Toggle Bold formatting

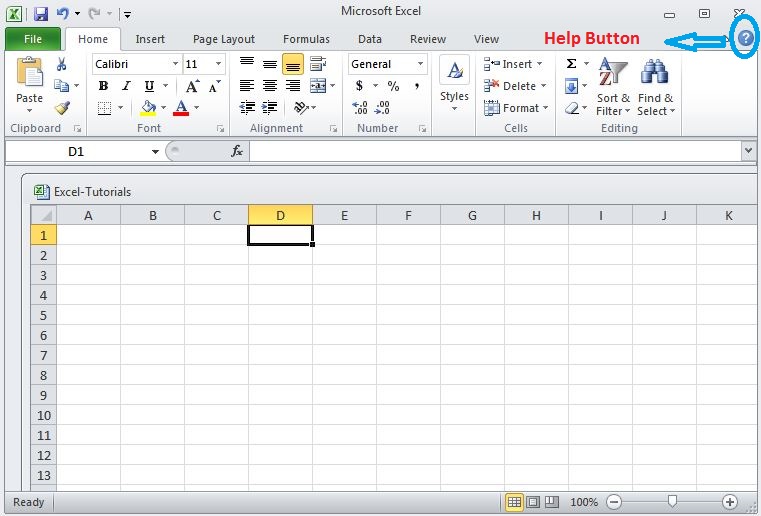tap(103, 86)
